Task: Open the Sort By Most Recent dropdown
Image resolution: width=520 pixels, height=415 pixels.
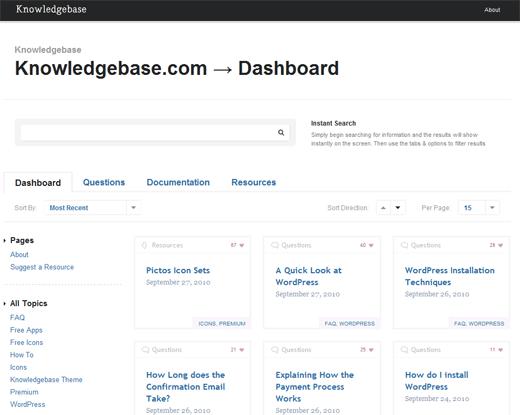Action: pyautogui.click(x=93, y=208)
